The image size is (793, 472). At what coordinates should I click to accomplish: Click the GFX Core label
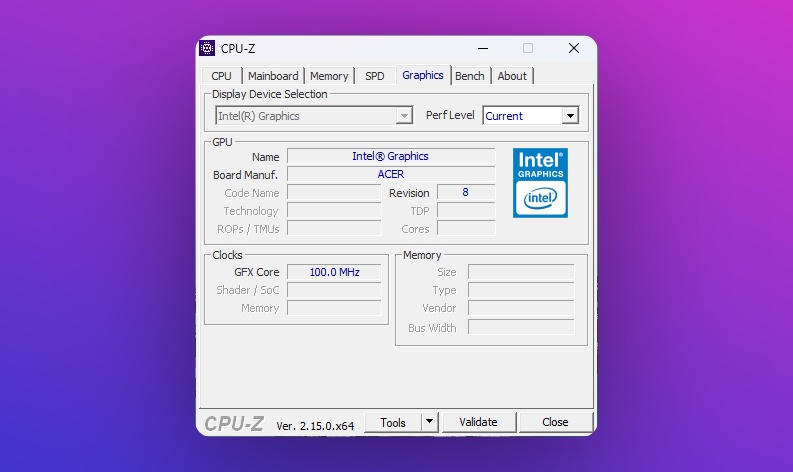tap(256, 272)
